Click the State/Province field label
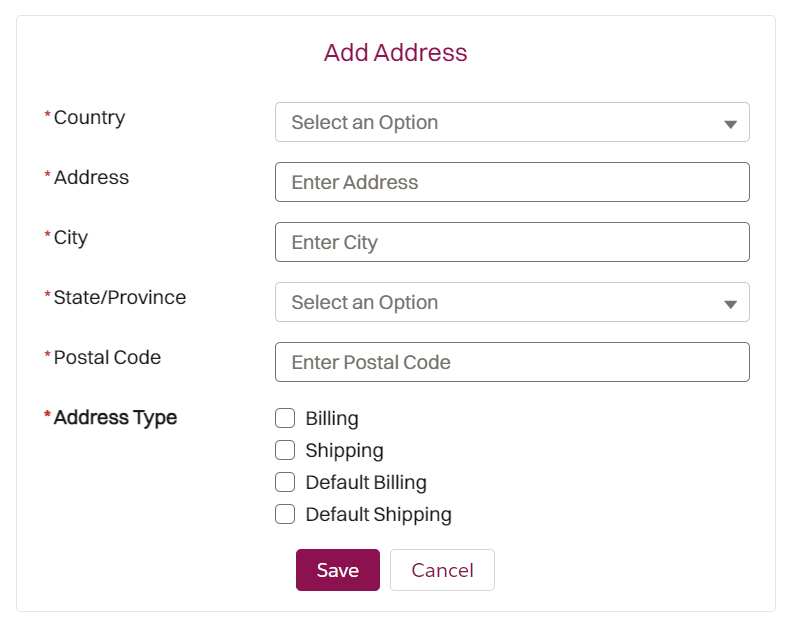The image size is (790, 628). point(119,297)
